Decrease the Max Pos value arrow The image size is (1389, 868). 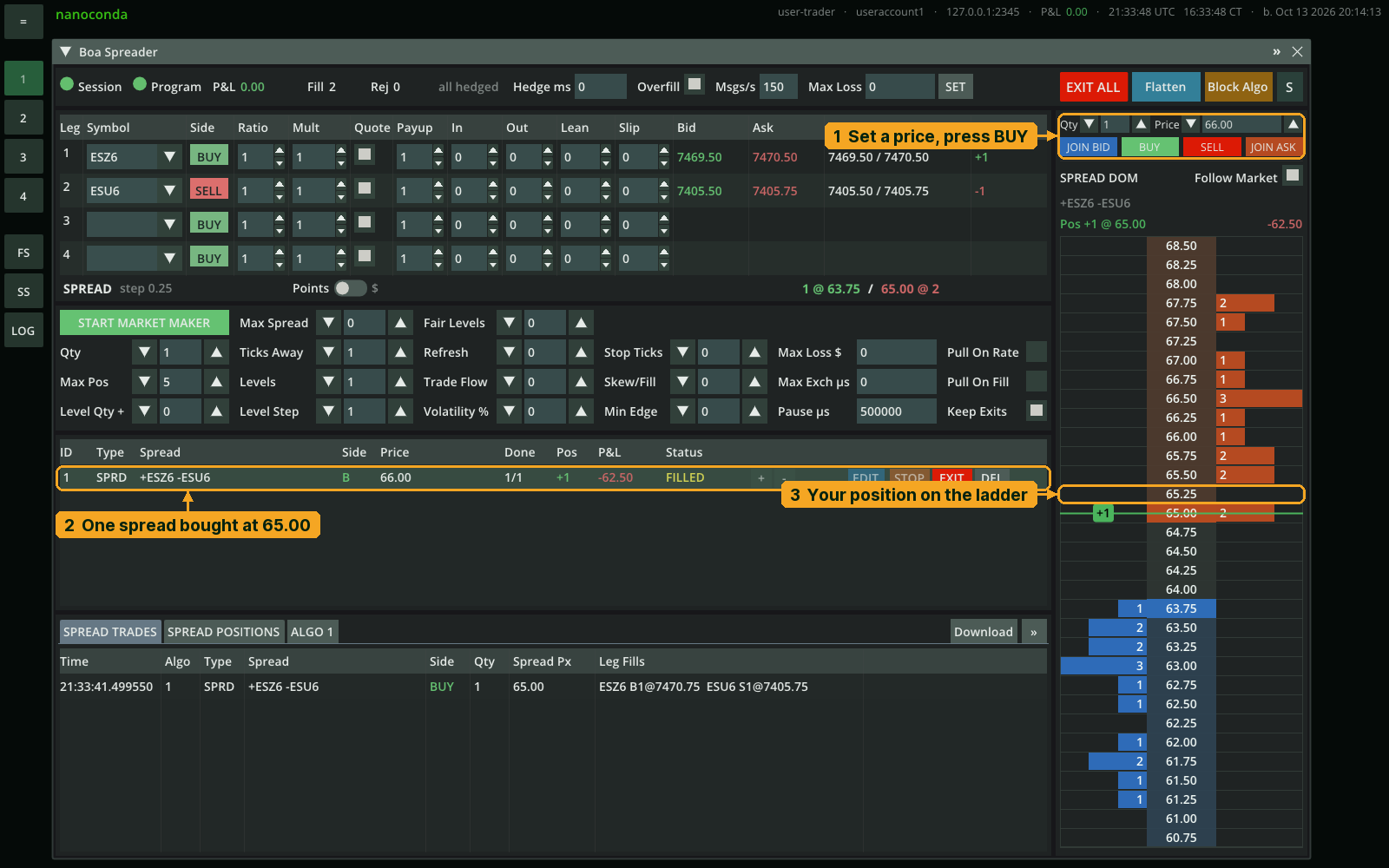click(145, 382)
